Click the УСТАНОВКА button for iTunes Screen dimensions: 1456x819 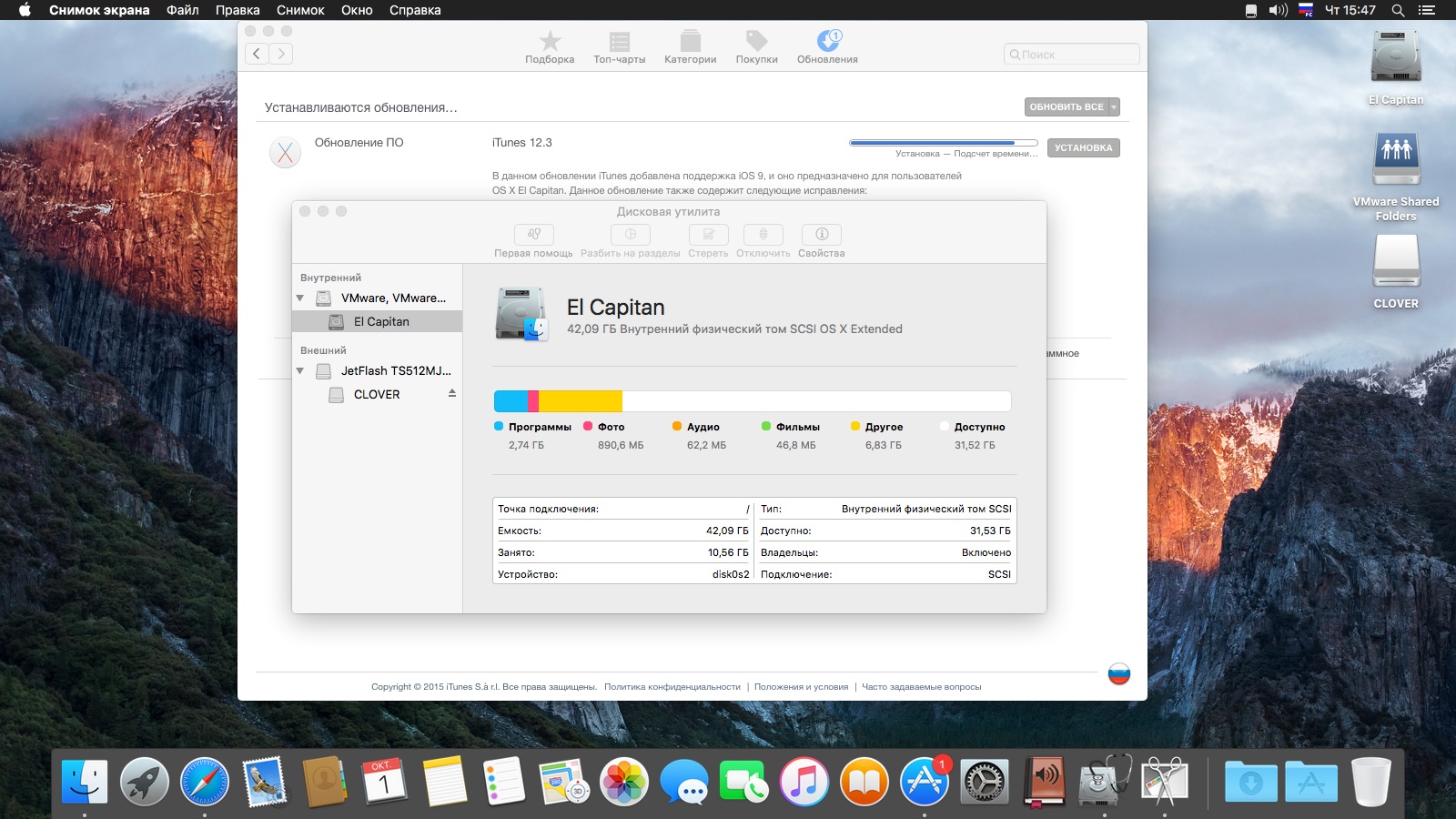1083,147
